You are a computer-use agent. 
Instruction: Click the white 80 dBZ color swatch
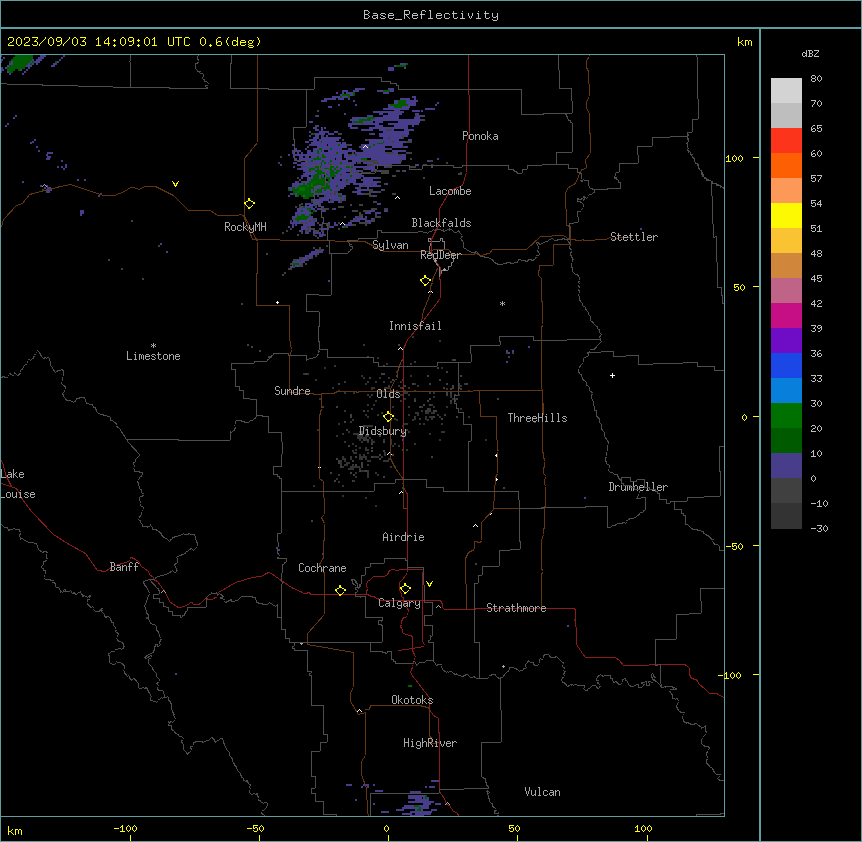786,91
